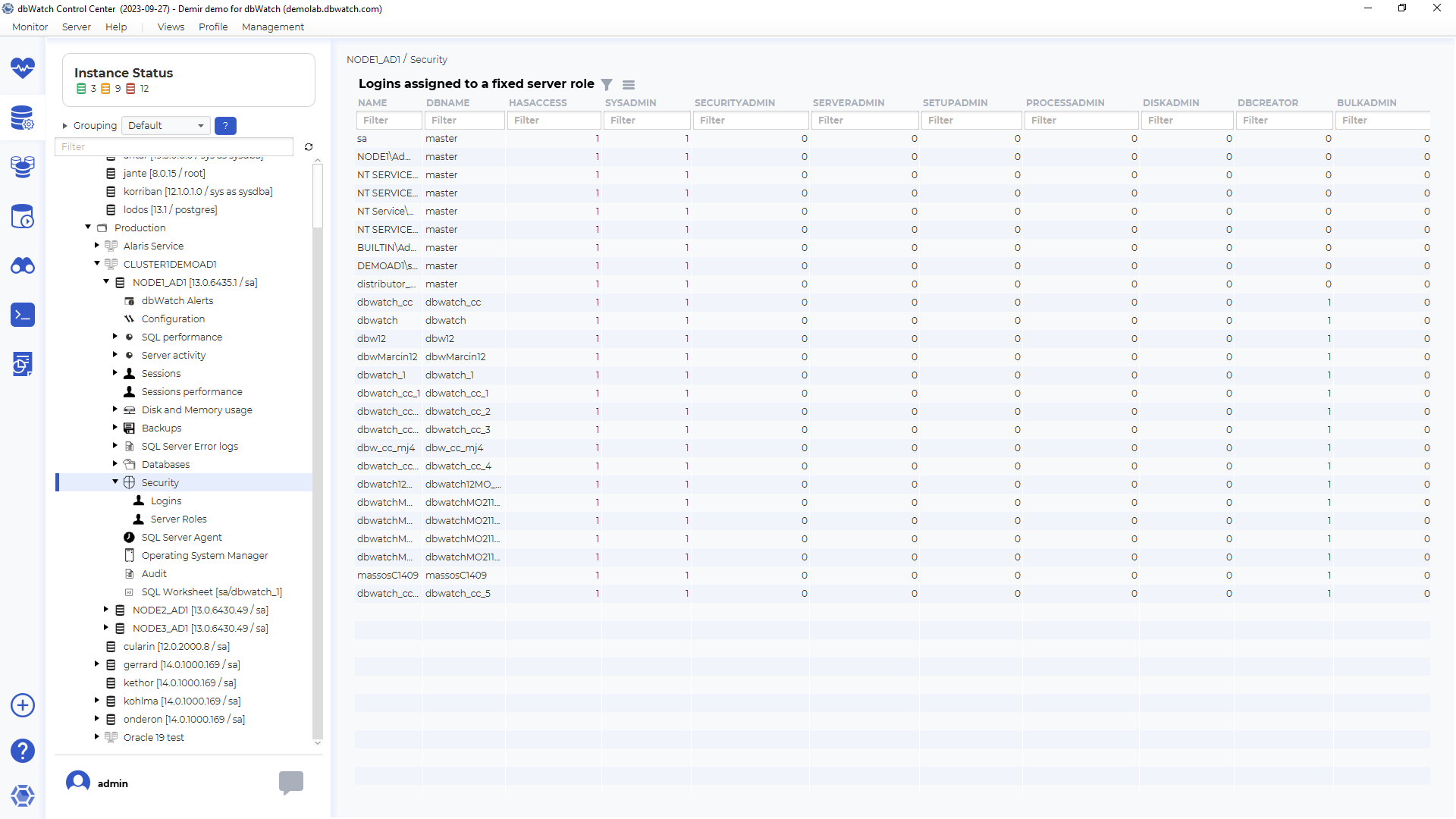Screen dimensions: 1456x819
Task: Click the green status indicator showing 3
Action: pyautogui.click(x=86, y=89)
